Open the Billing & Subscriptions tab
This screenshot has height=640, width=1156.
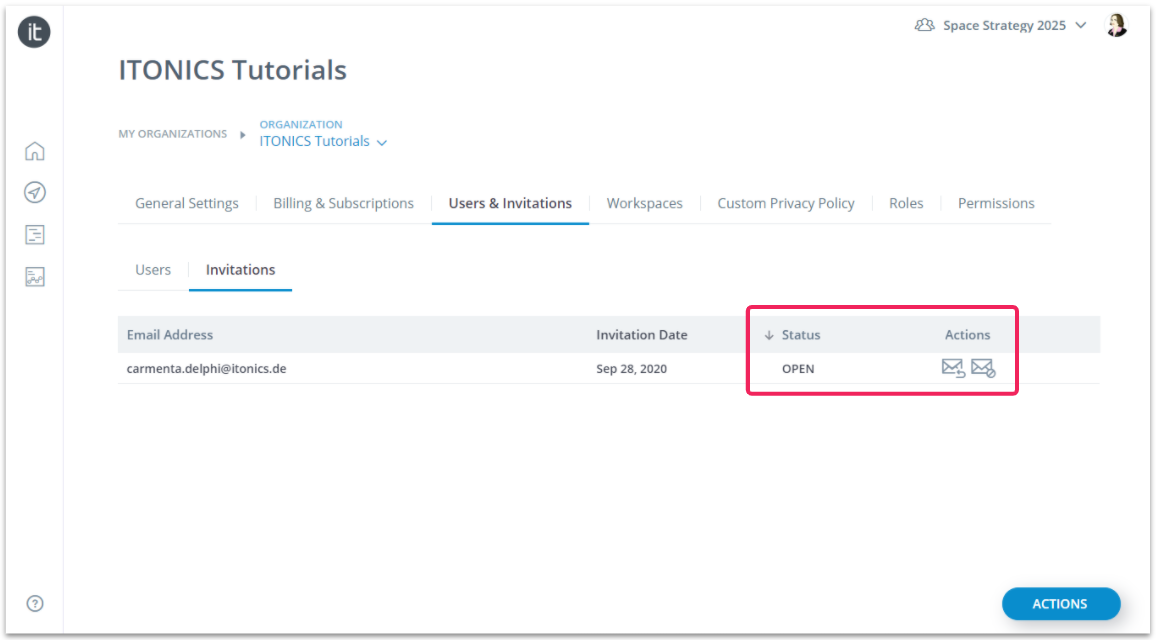tap(344, 204)
